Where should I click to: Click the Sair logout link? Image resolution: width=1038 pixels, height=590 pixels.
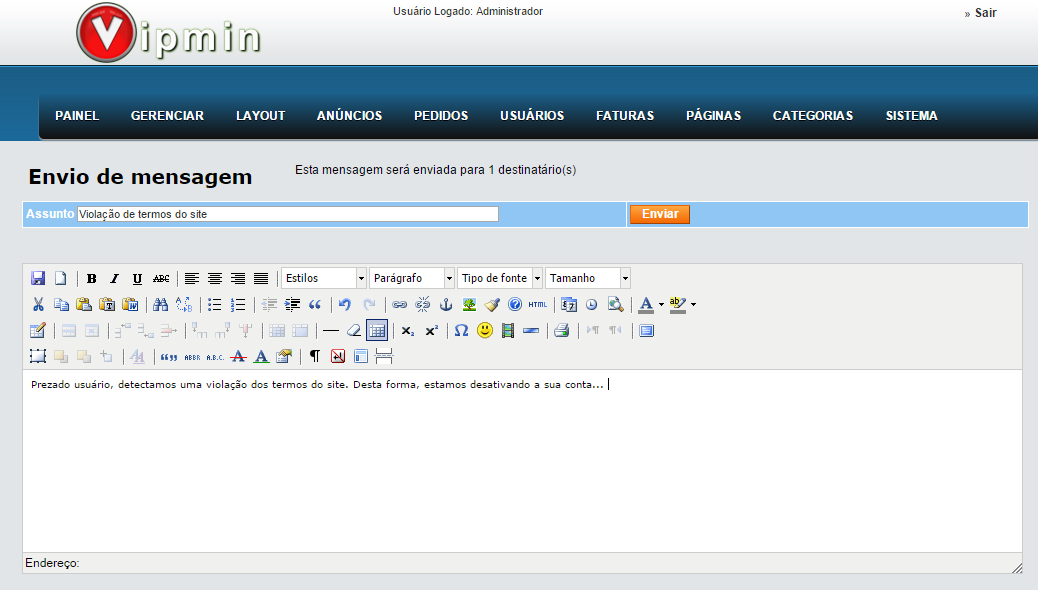click(x=985, y=13)
